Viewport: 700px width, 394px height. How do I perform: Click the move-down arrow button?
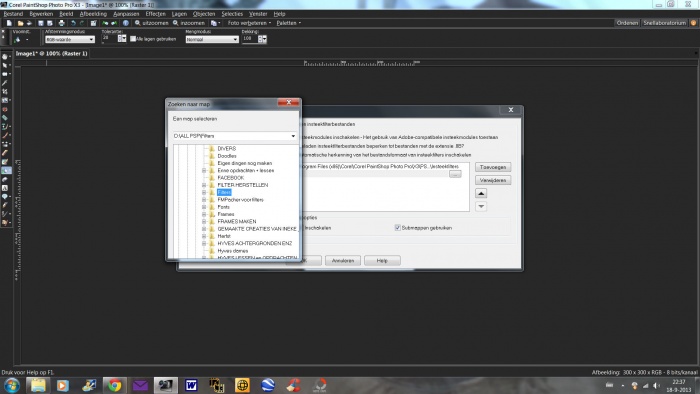481,207
